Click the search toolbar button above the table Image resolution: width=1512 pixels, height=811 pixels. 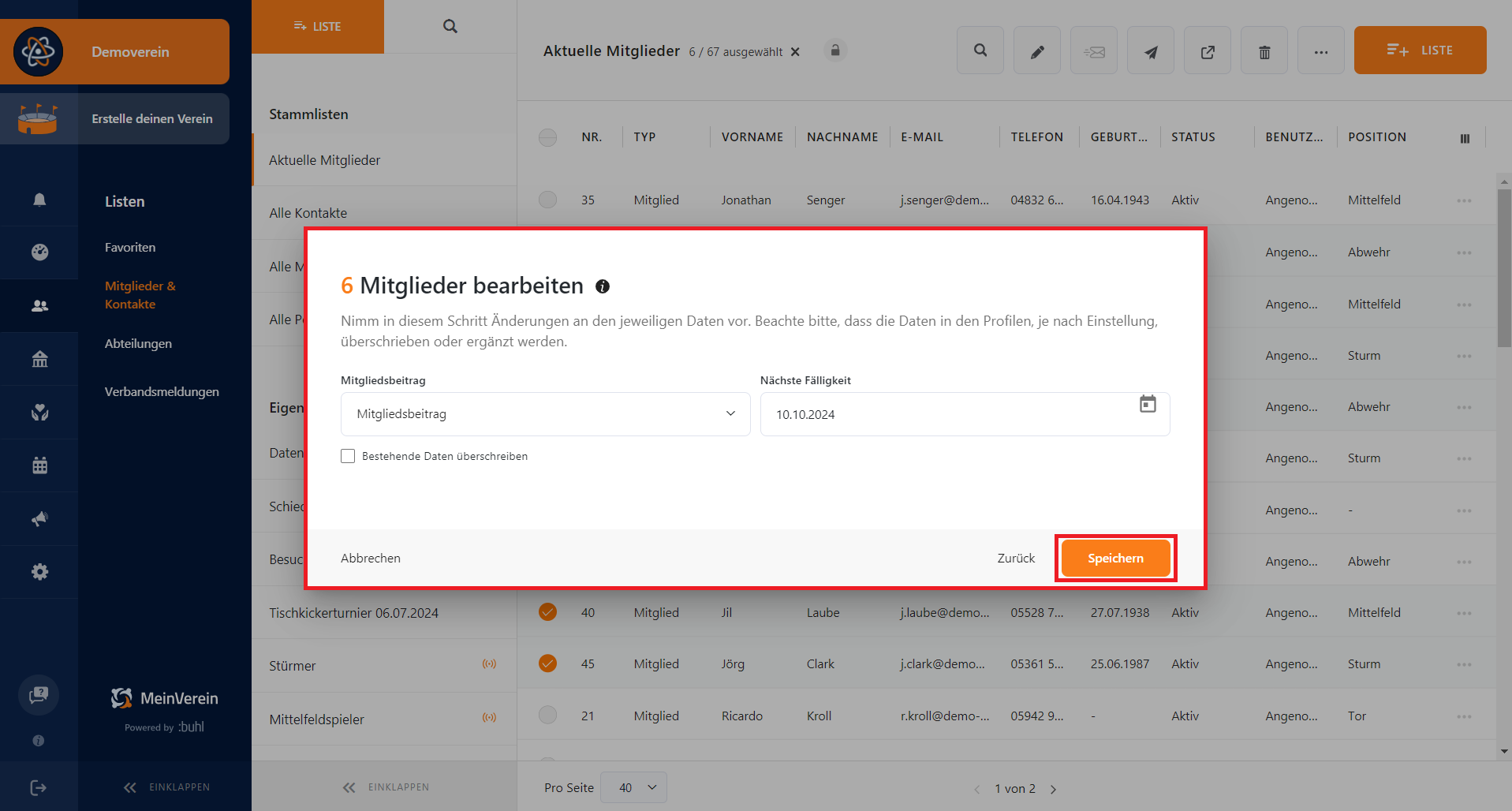[980, 50]
